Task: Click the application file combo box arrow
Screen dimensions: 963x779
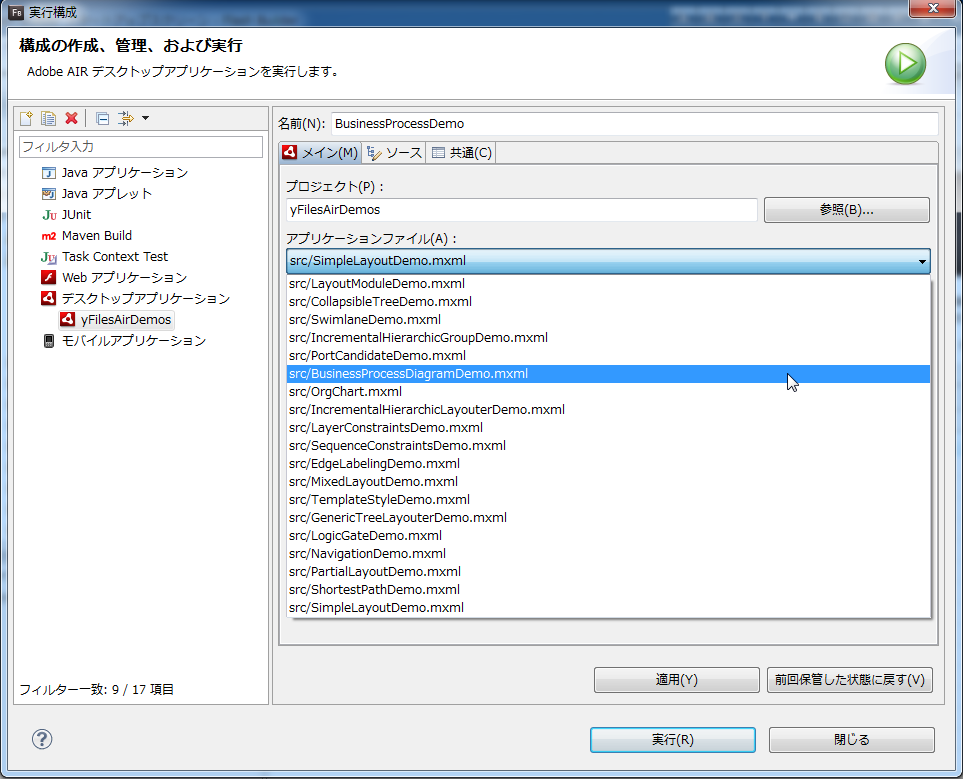Action: (922, 261)
